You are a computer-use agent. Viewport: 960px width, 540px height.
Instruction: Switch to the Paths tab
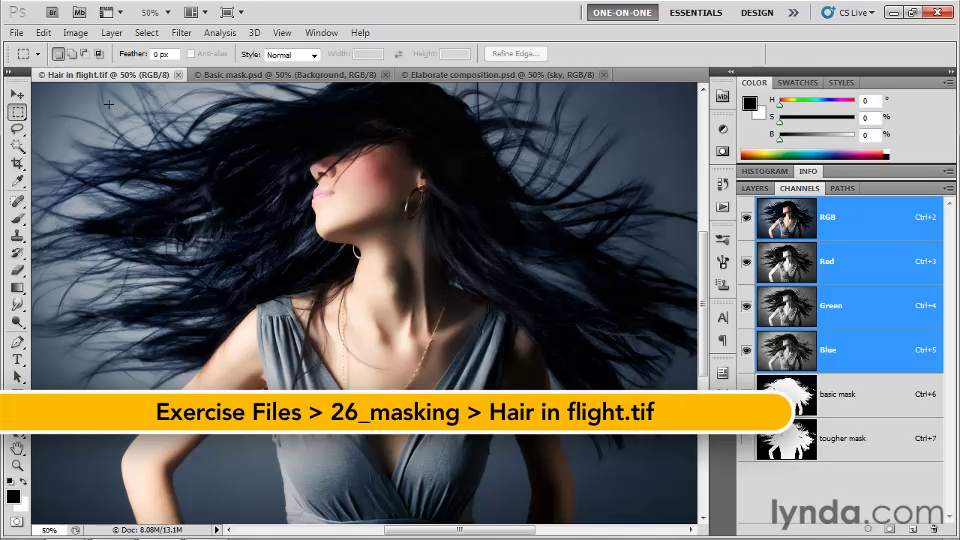842,189
